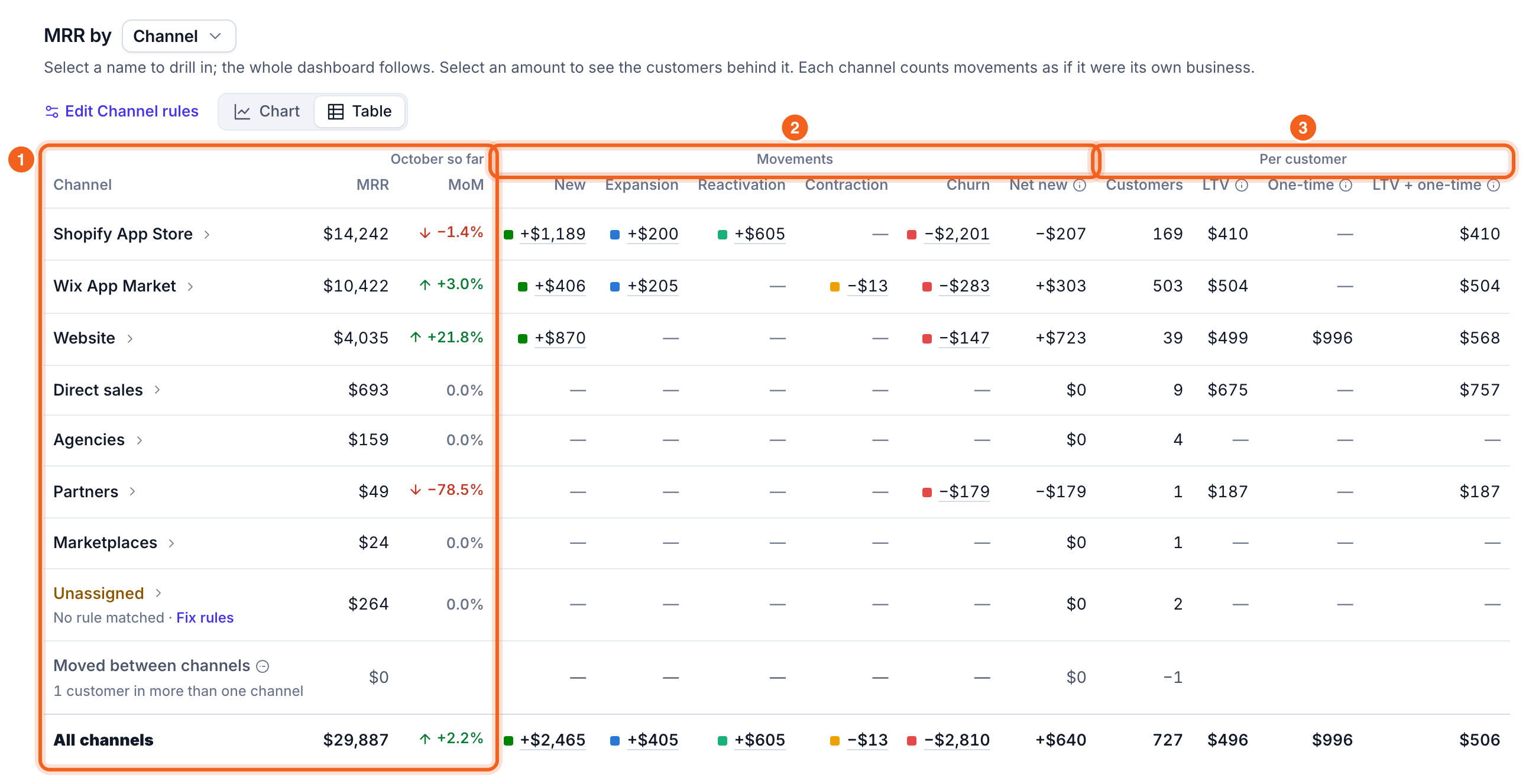The width and height of the screenshot is (1529, 784).
Task: Open Edit Channel rules
Action: 122,111
